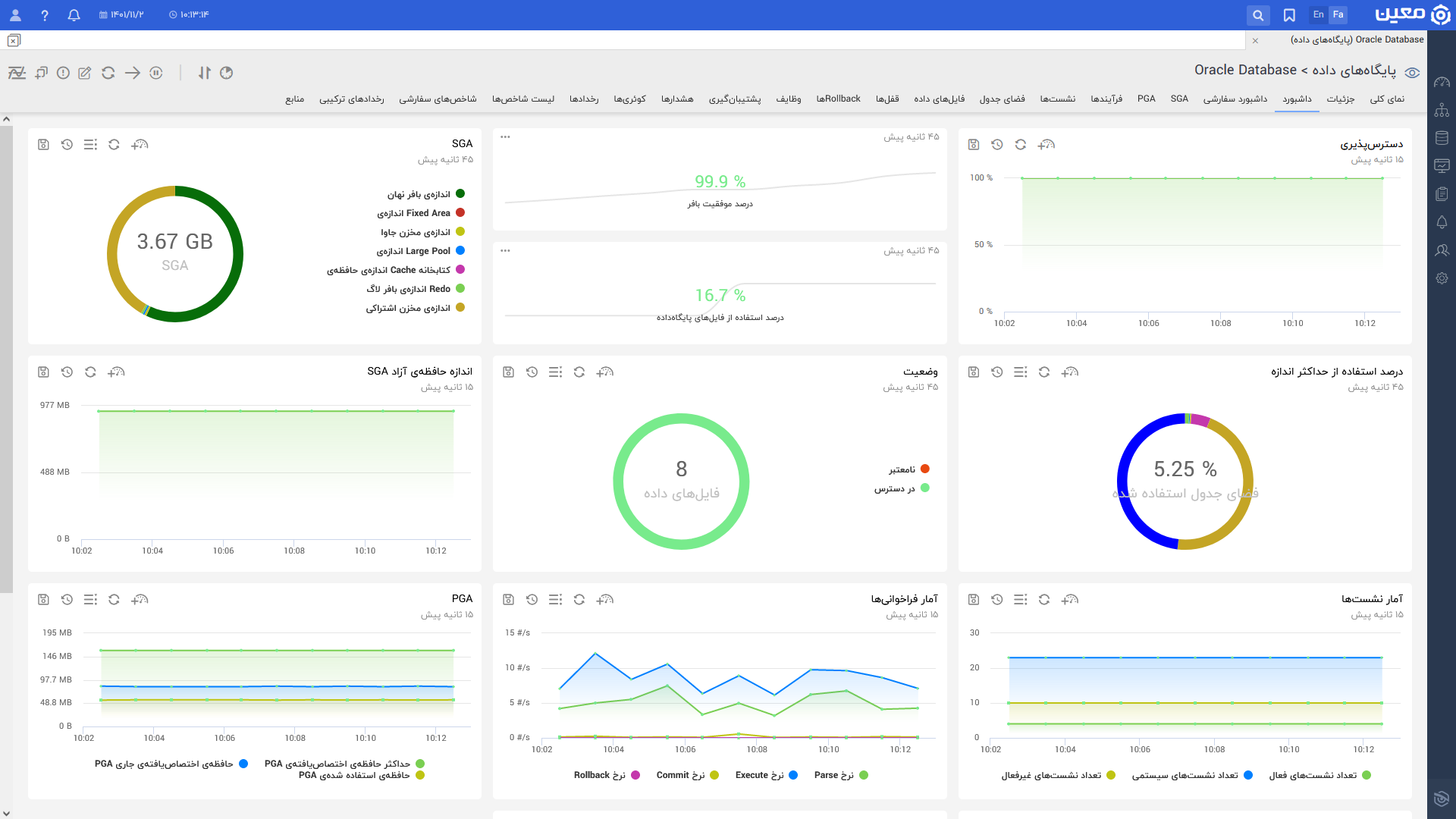The width and height of the screenshot is (1456, 819).
Task: Refresh the page using the toolbar refresh icon
Action: 108,73
